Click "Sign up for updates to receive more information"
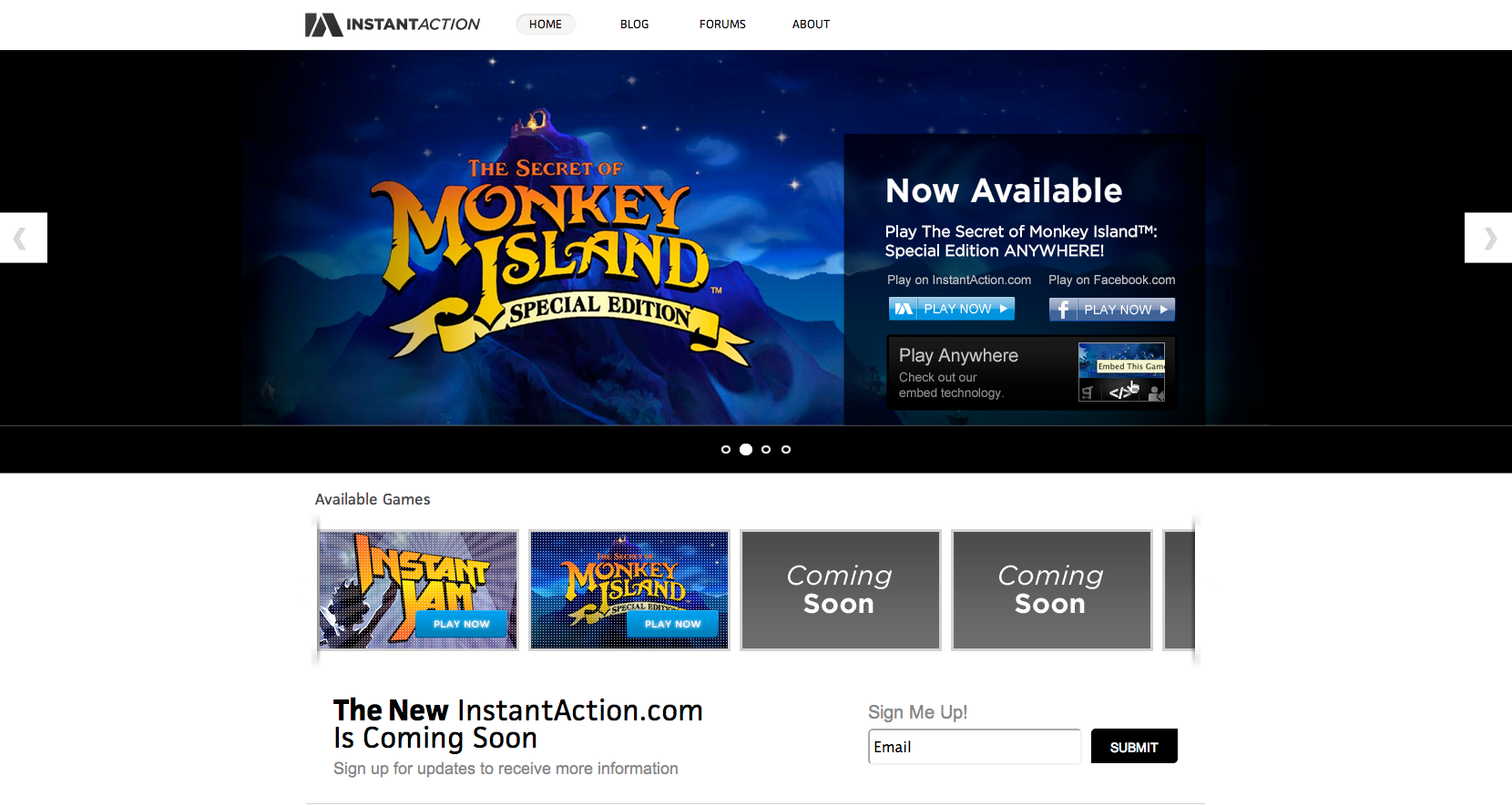 506,769
